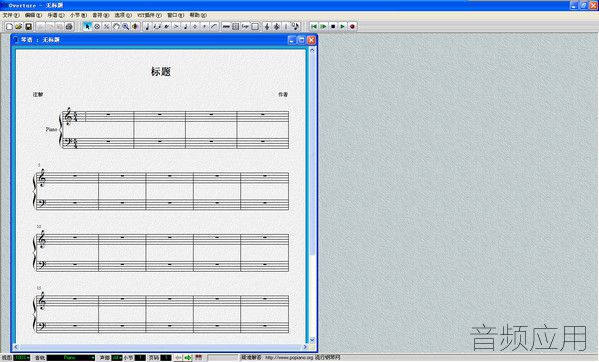The height and width of the screenshot is (362, 599).
Task: Start recording with the red record button
Action: click(x=352, y=26)
